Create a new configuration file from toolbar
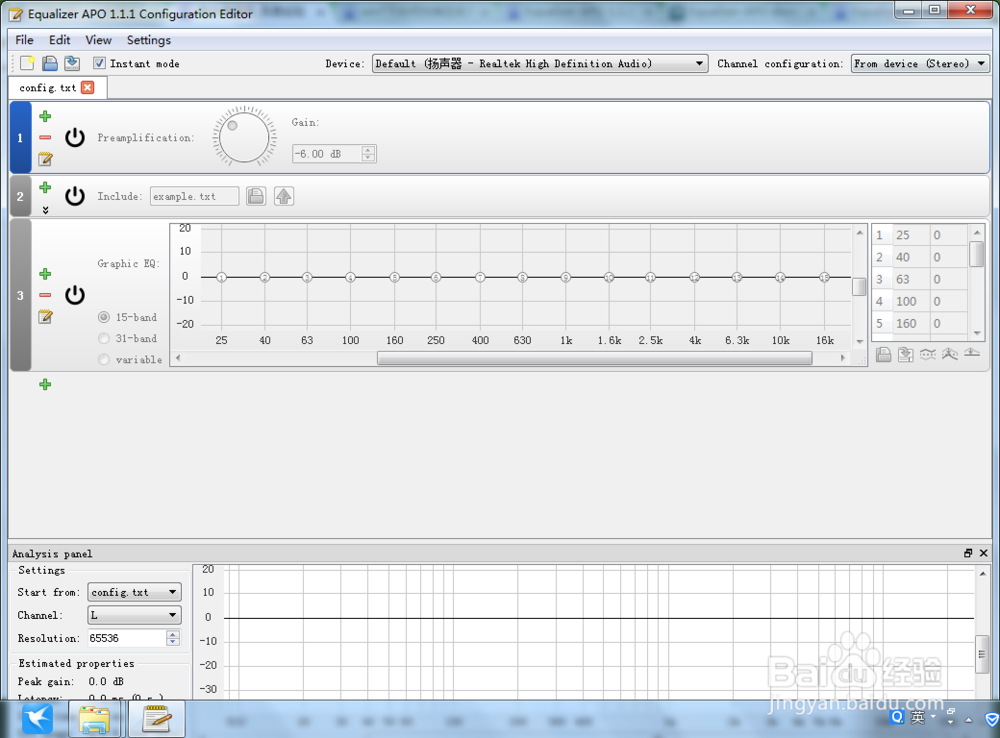This screenshot has height=738, width=1000. click(27, 63)
